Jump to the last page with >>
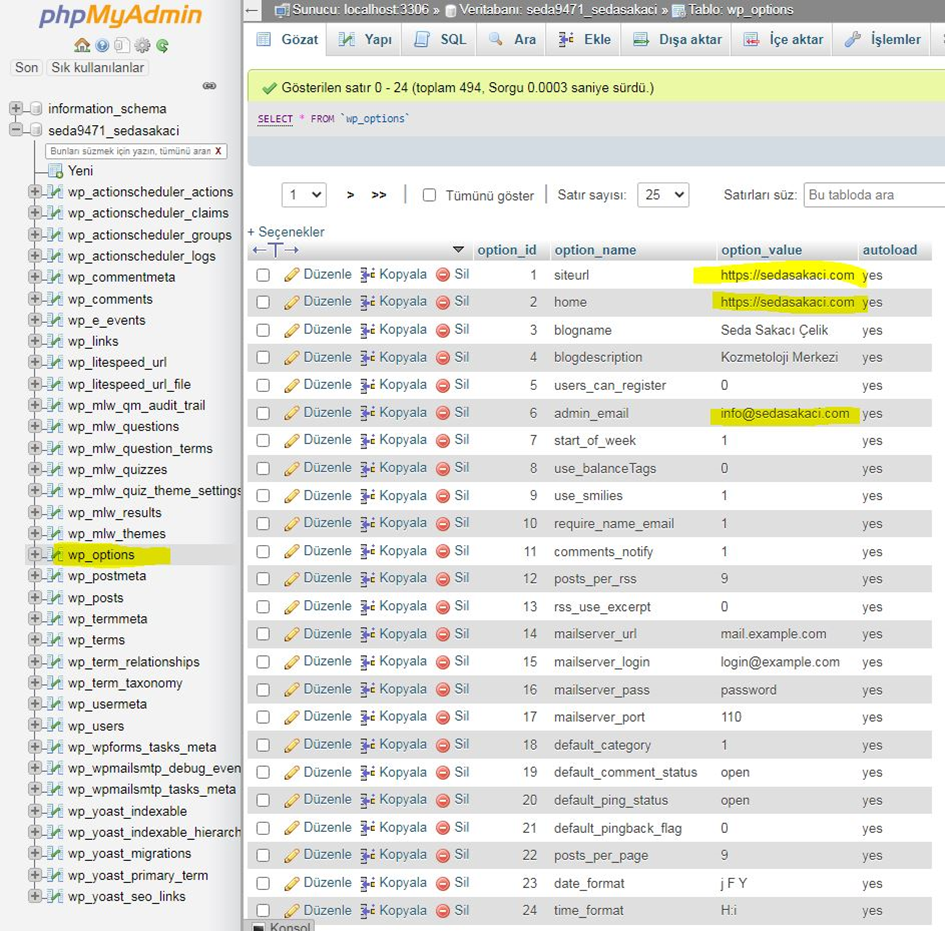This screenshot has height=931, width=945. pos(378,195)
